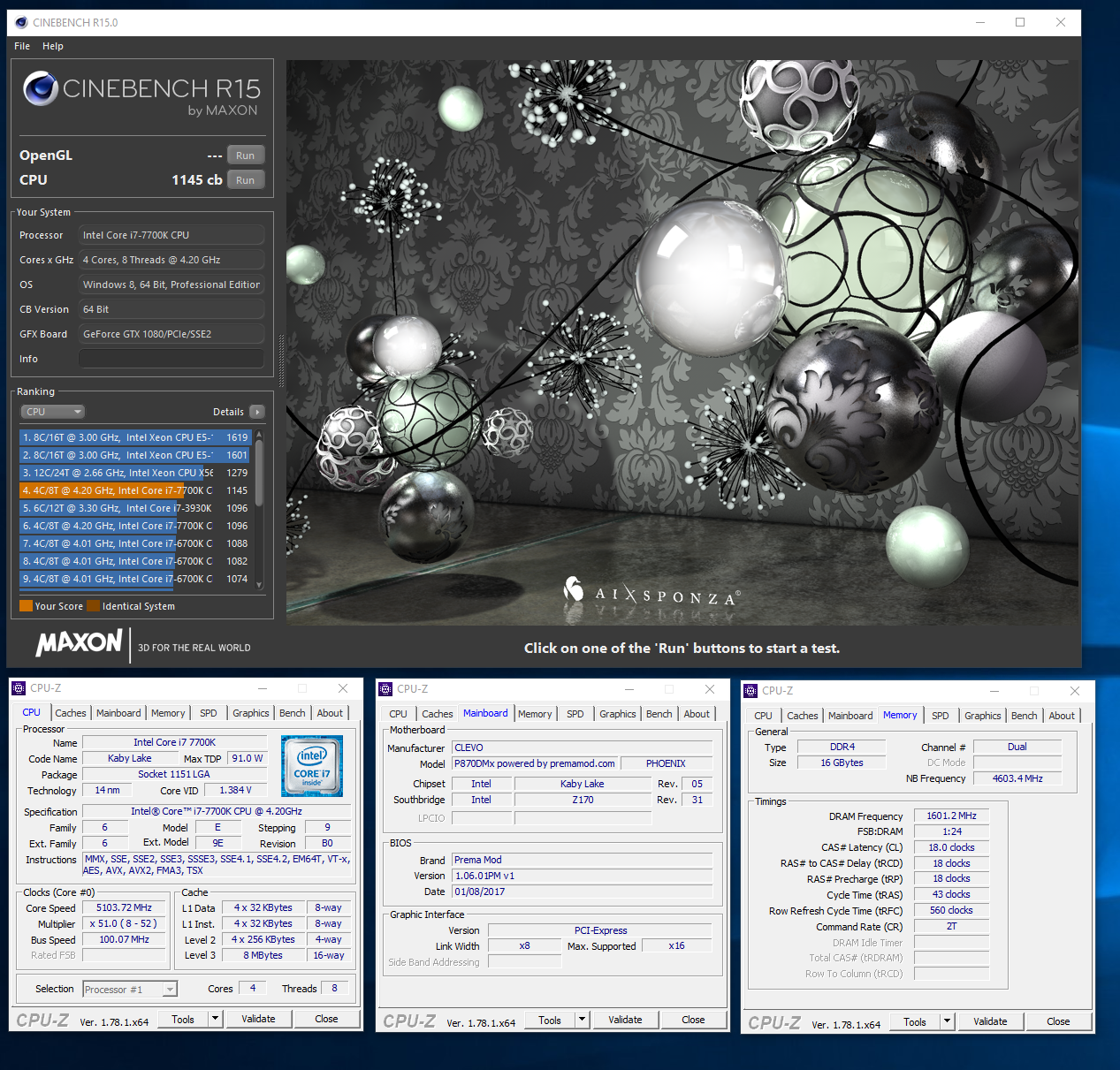Viewport: 1120px width, 1070px height.
Task: Click CPU-Z icon in the CPU tab window
Action: pyautogui.click(x=19, y=687)
